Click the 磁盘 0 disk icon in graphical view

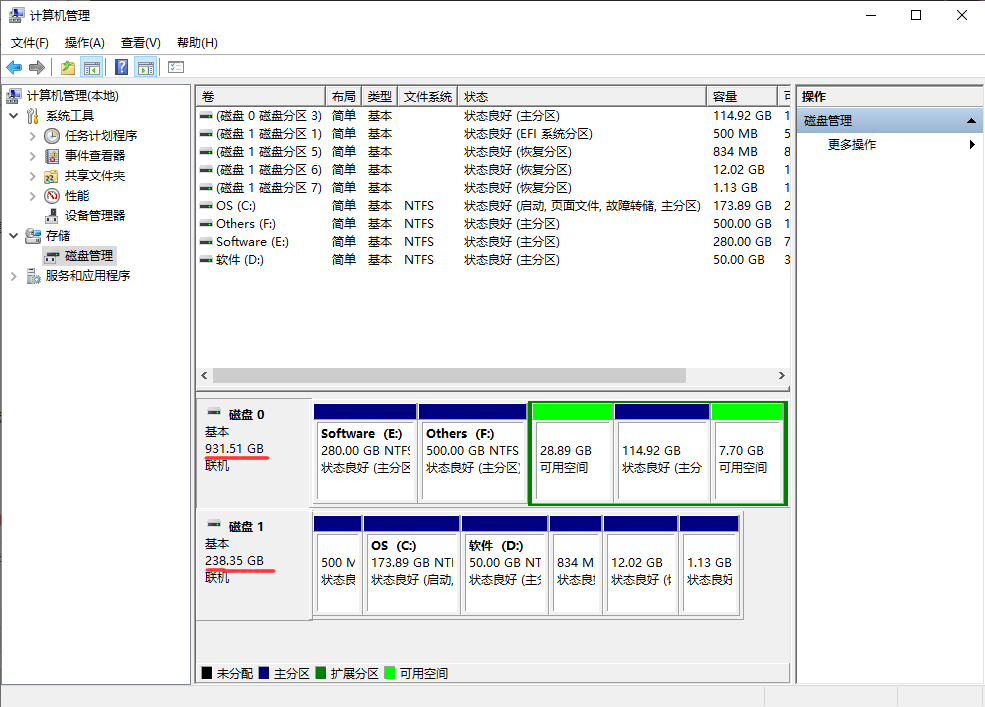pyautogui.click(x=214, y=412)
